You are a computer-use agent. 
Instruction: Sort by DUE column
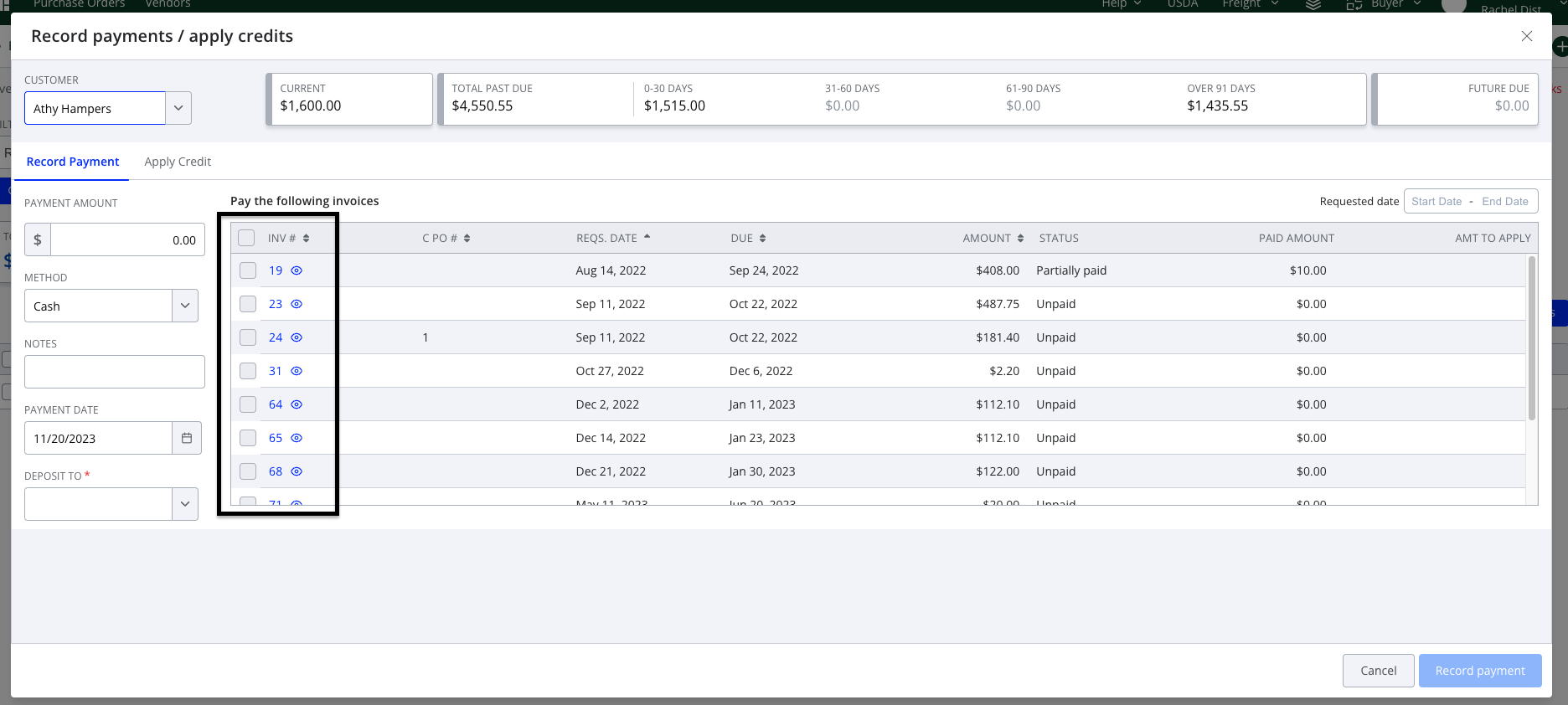[748, 239]
